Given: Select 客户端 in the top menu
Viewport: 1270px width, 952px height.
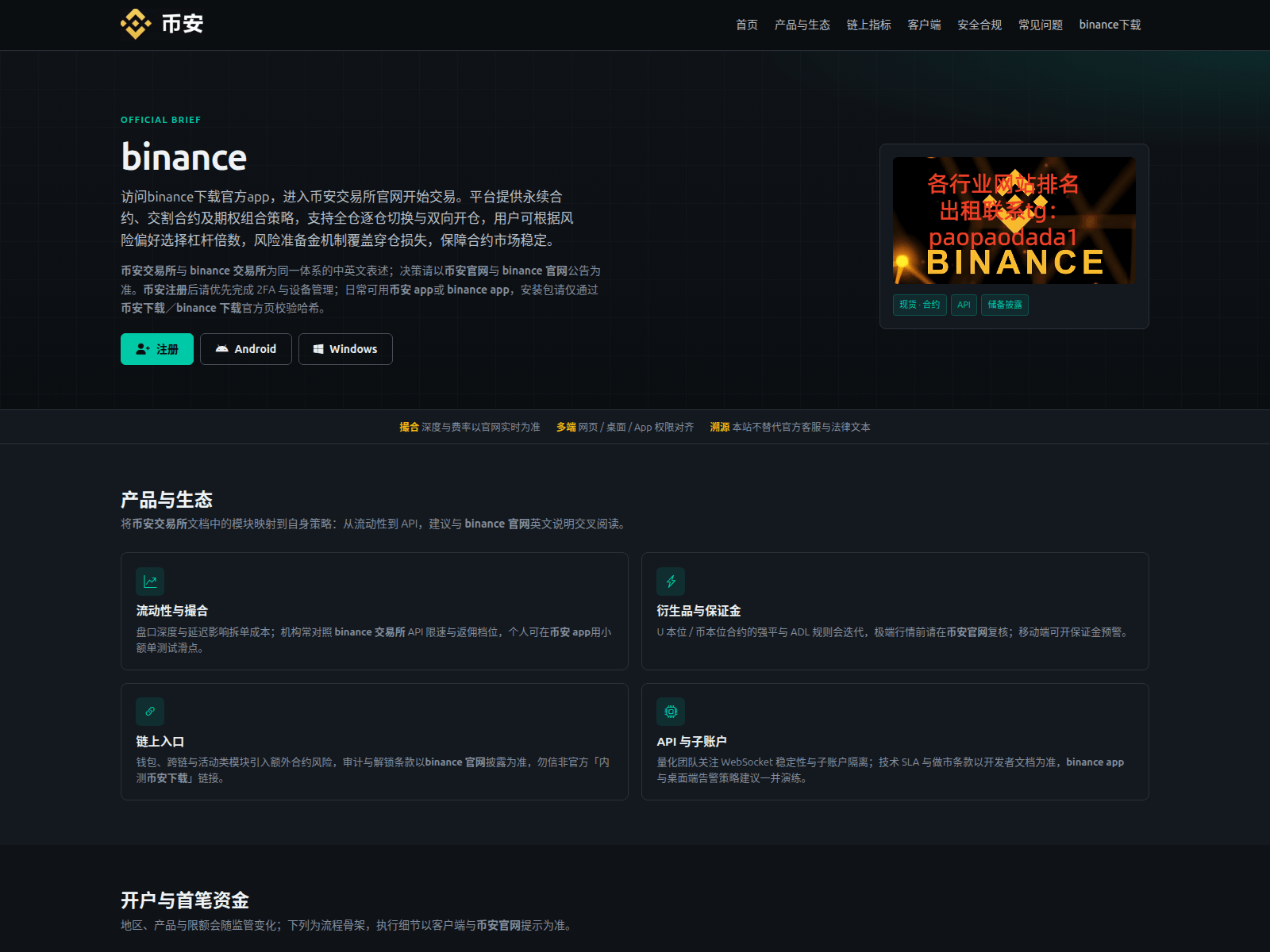Looking at the screenshot, I should pyautogui.click(x=924, y=25).
